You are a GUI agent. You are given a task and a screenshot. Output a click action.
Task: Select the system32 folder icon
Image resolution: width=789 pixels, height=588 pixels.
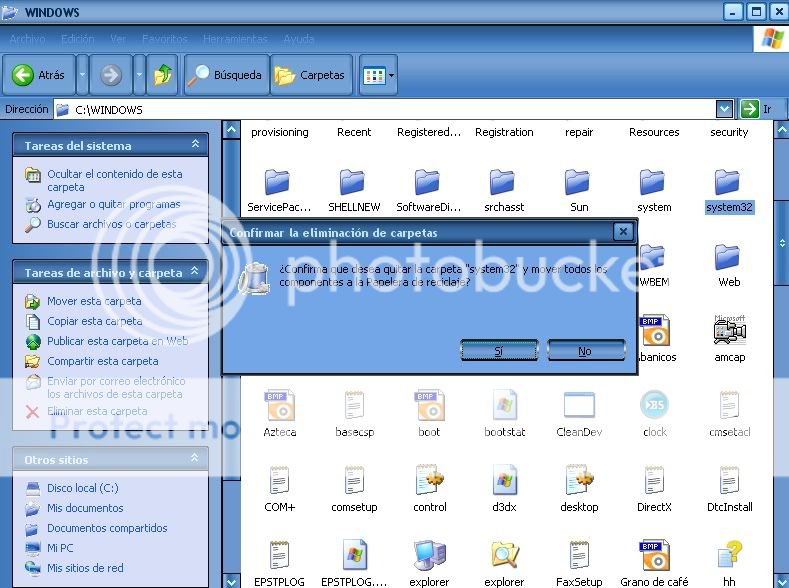coord(728,183)
